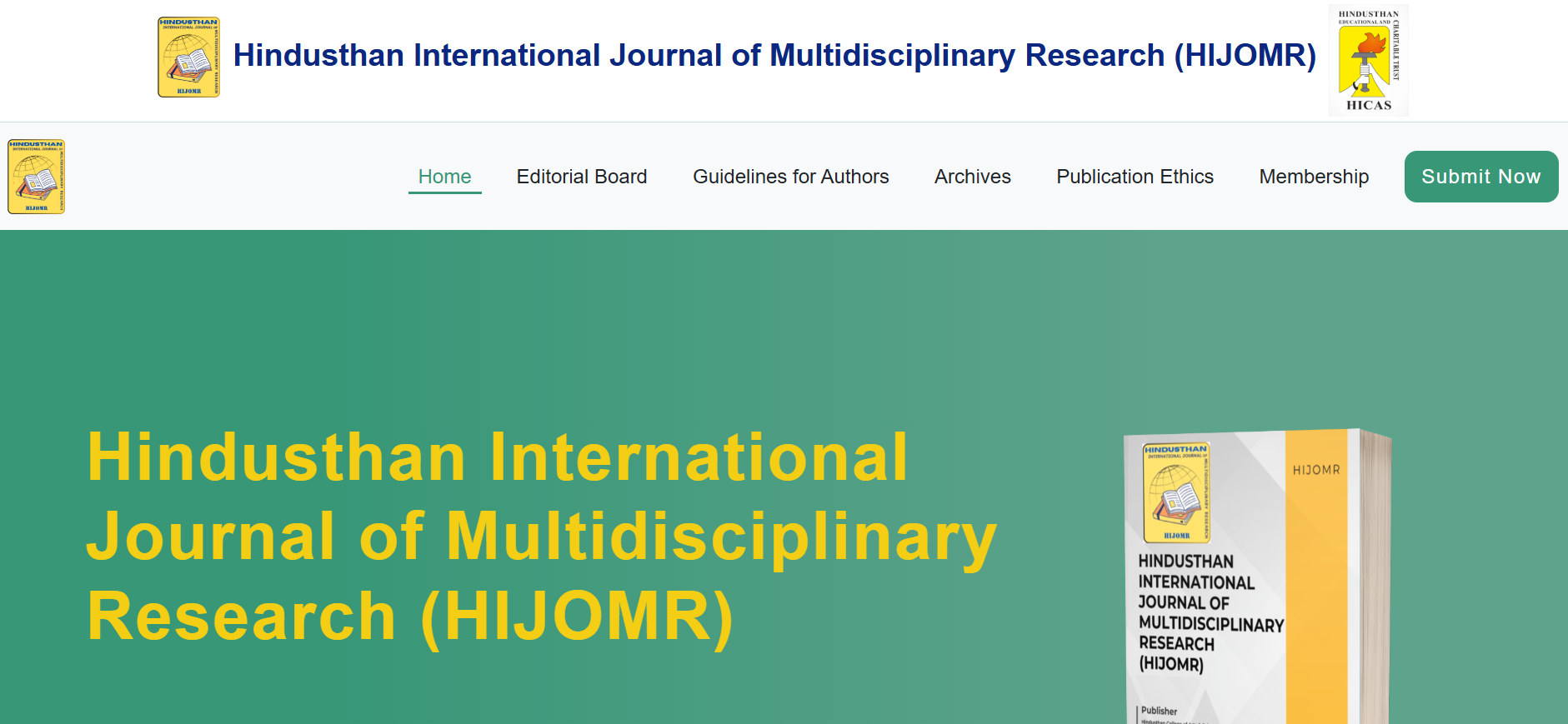Open Guidelines for Authors

pyautogui.click(x=790, y=177)
